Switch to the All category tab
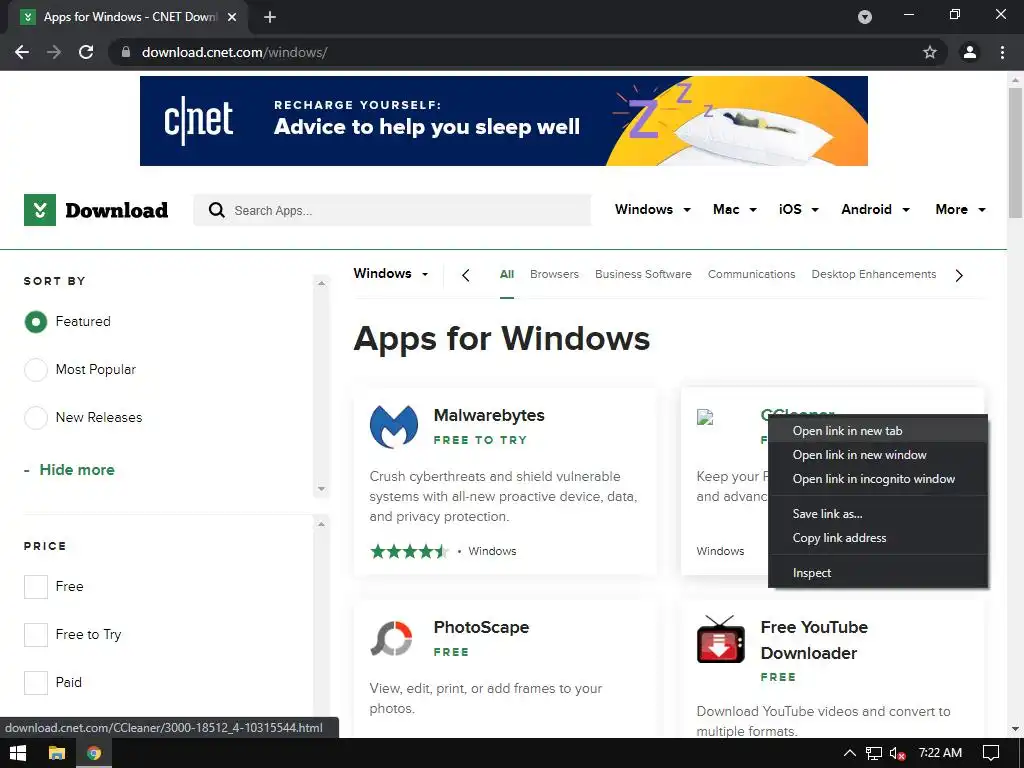 click(507, 274)
